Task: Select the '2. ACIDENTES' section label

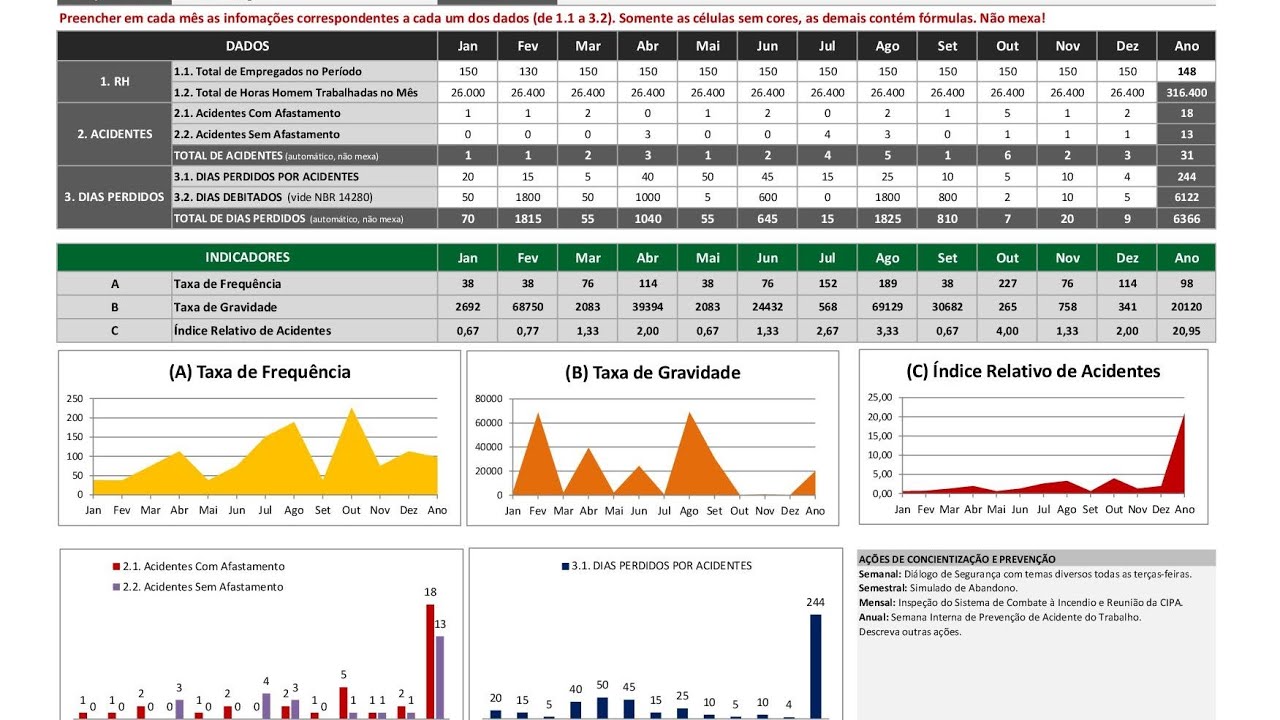Action: (x=114, y=134)
